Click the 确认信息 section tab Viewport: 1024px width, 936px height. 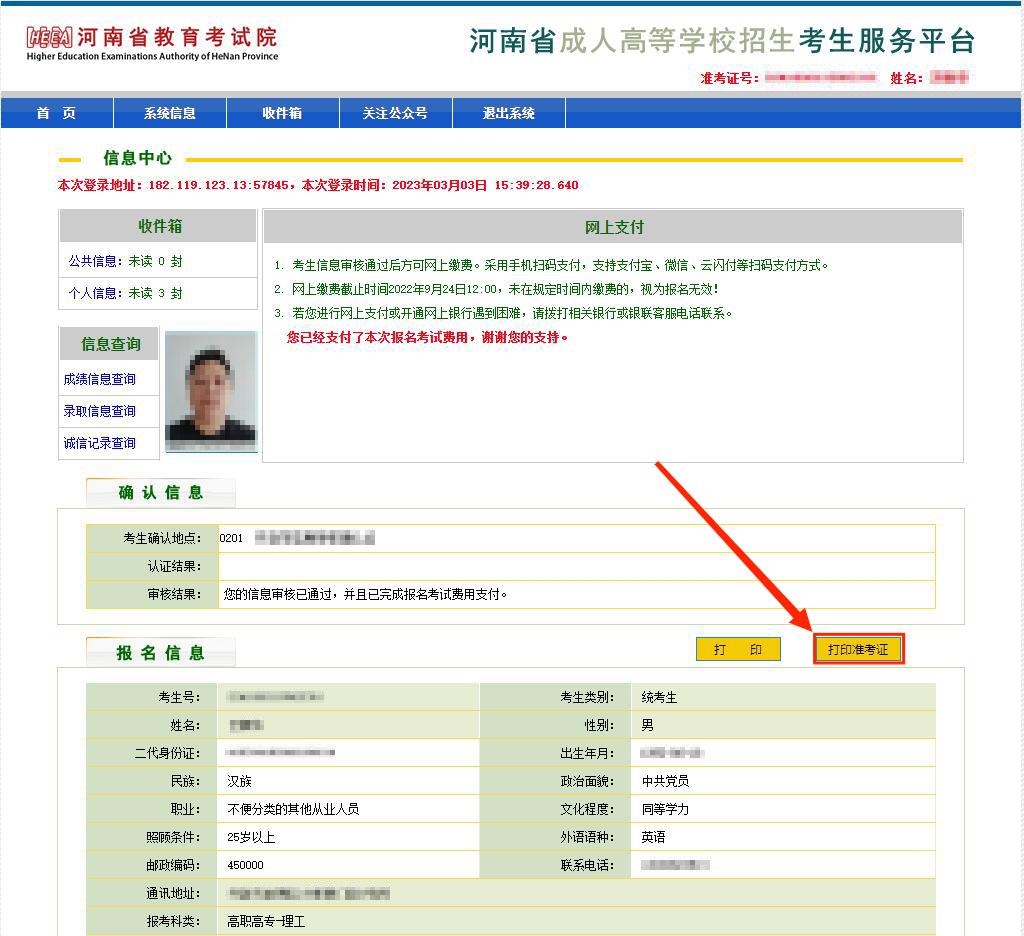161,492
